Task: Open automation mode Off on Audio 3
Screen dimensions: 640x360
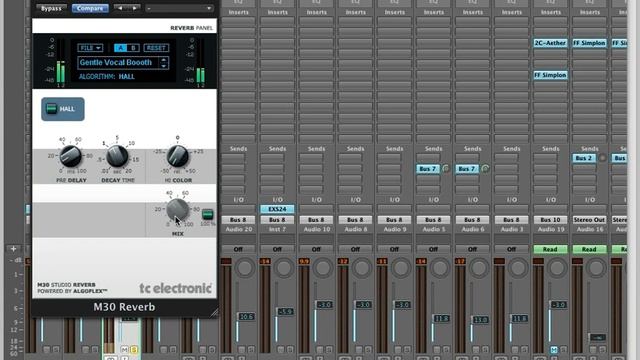Action: [511, 249]
